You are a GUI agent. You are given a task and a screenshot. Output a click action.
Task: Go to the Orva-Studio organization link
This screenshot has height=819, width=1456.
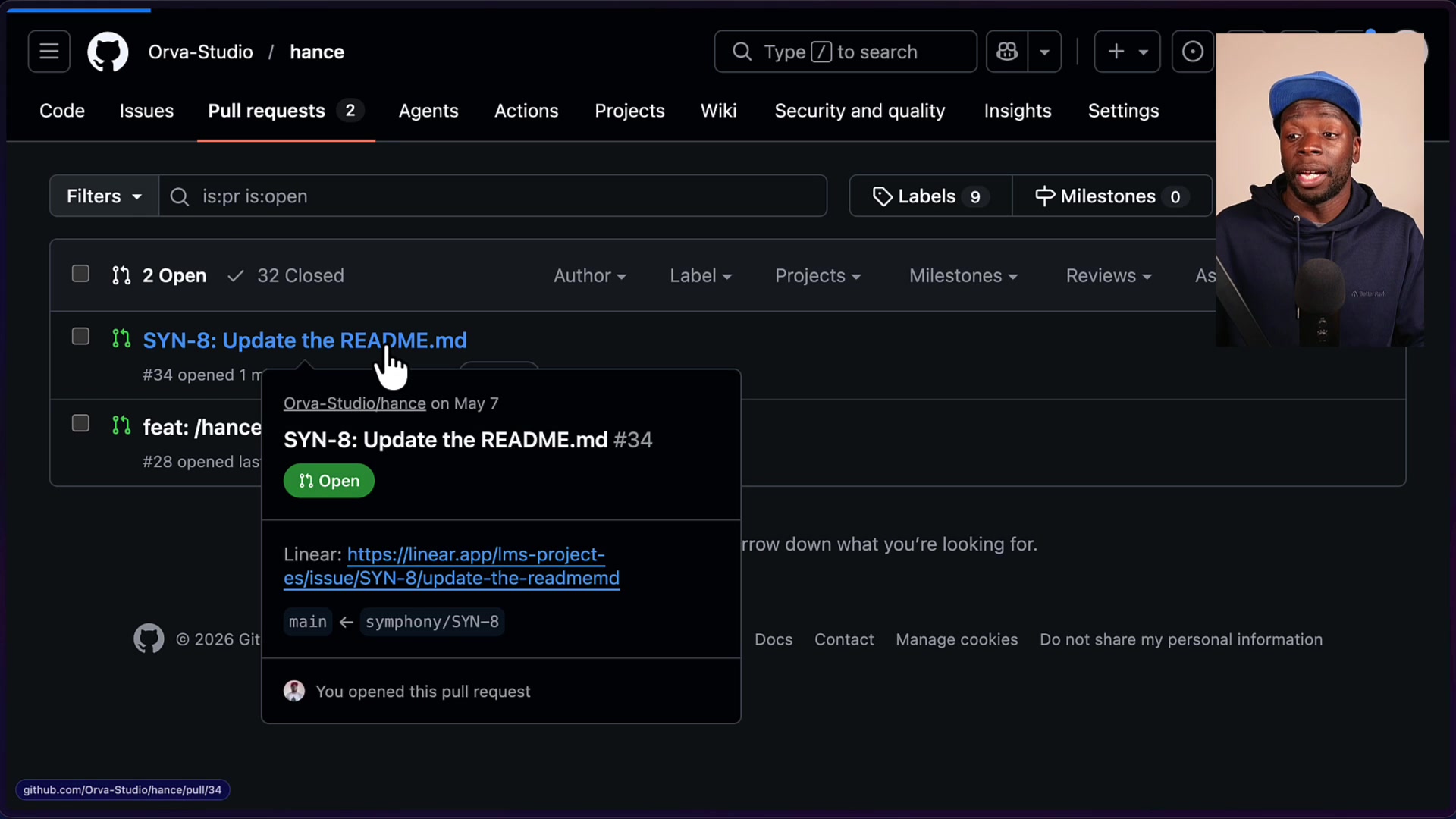200,52
